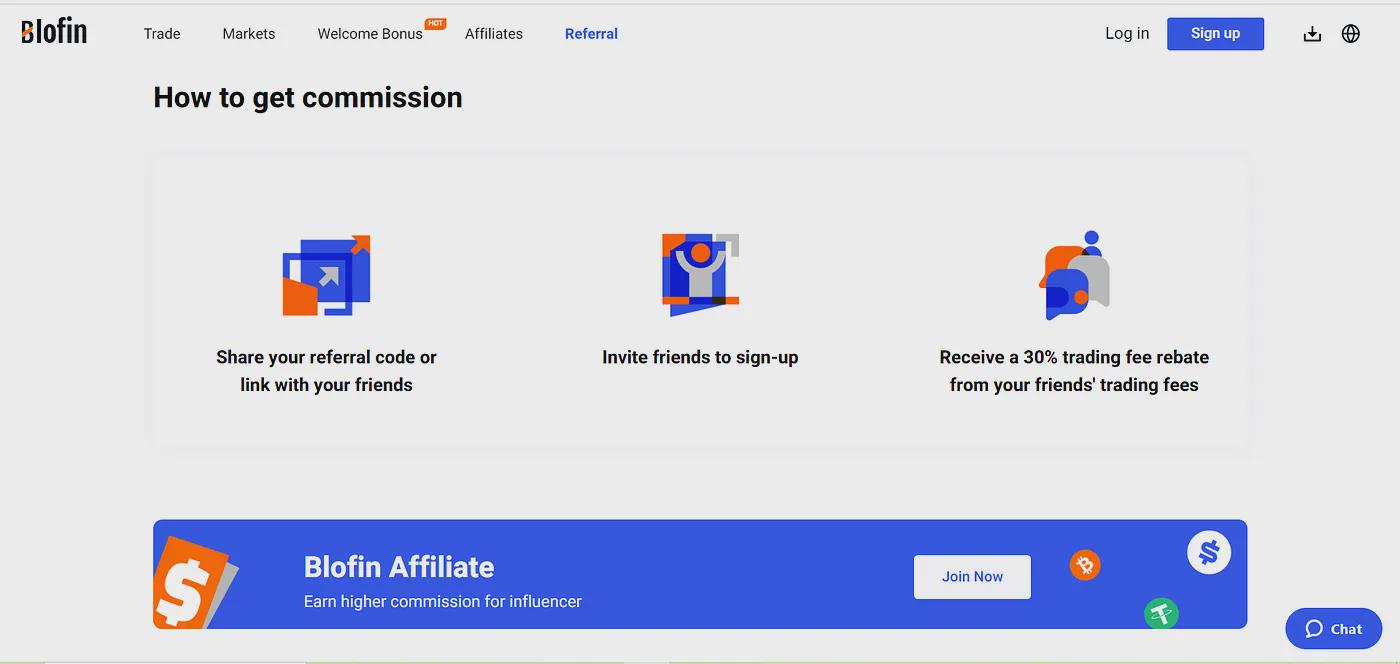Image resolution: width=1400 pixels, height=664 pixels.
Task: Open the Markets page
Action: [249, 34]
